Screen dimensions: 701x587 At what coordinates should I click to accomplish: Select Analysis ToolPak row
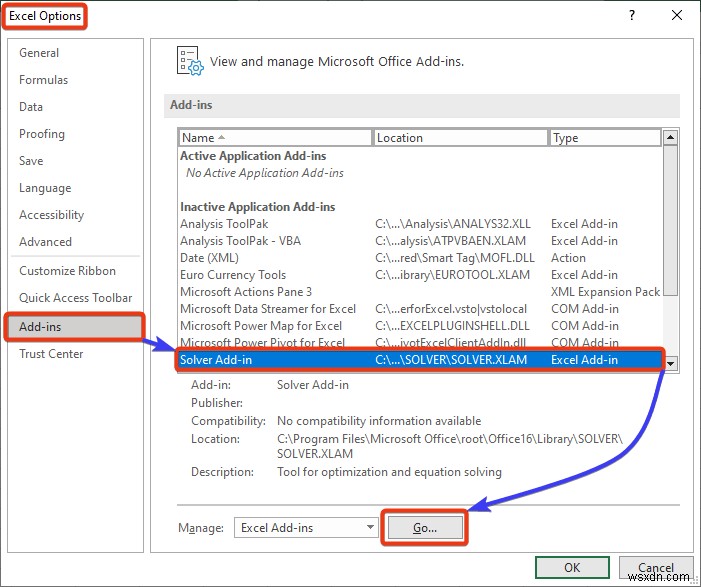pyautogui.click(x=420, y=224)
